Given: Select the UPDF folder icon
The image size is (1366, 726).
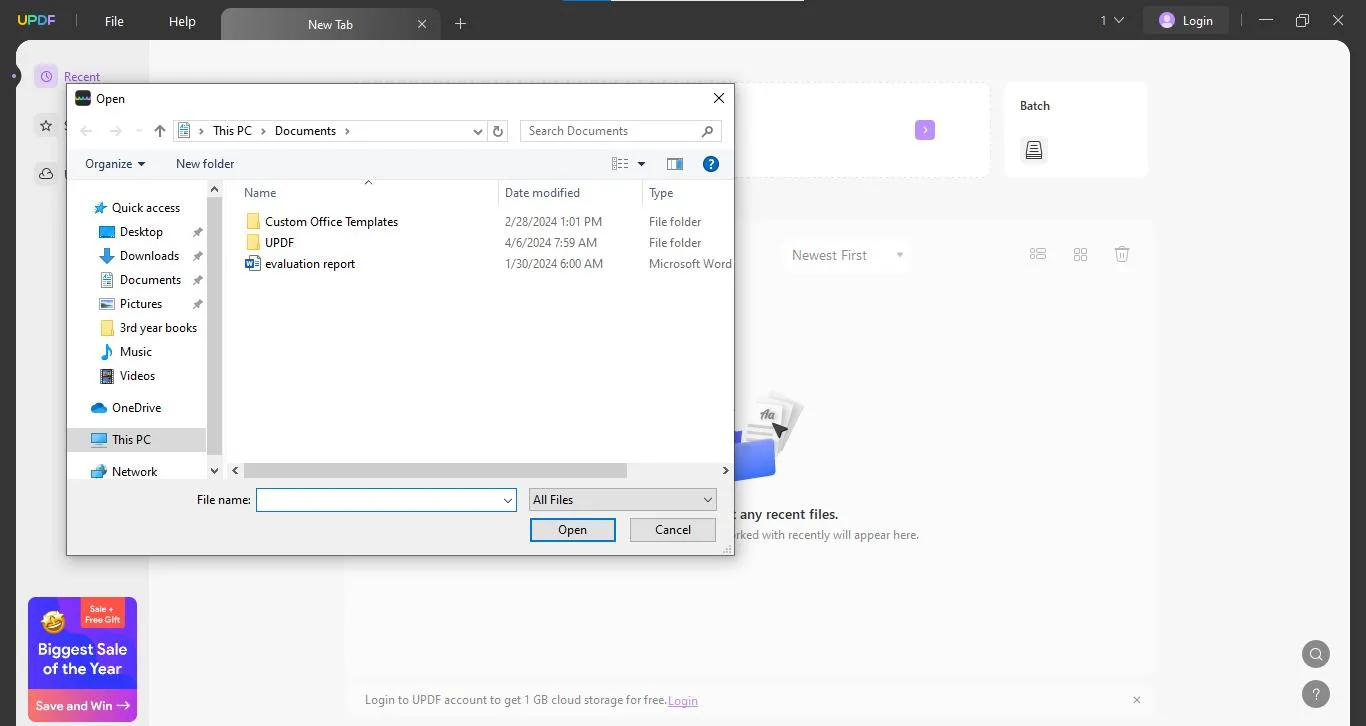Looking at the screenshot, I should coord(253,243).
